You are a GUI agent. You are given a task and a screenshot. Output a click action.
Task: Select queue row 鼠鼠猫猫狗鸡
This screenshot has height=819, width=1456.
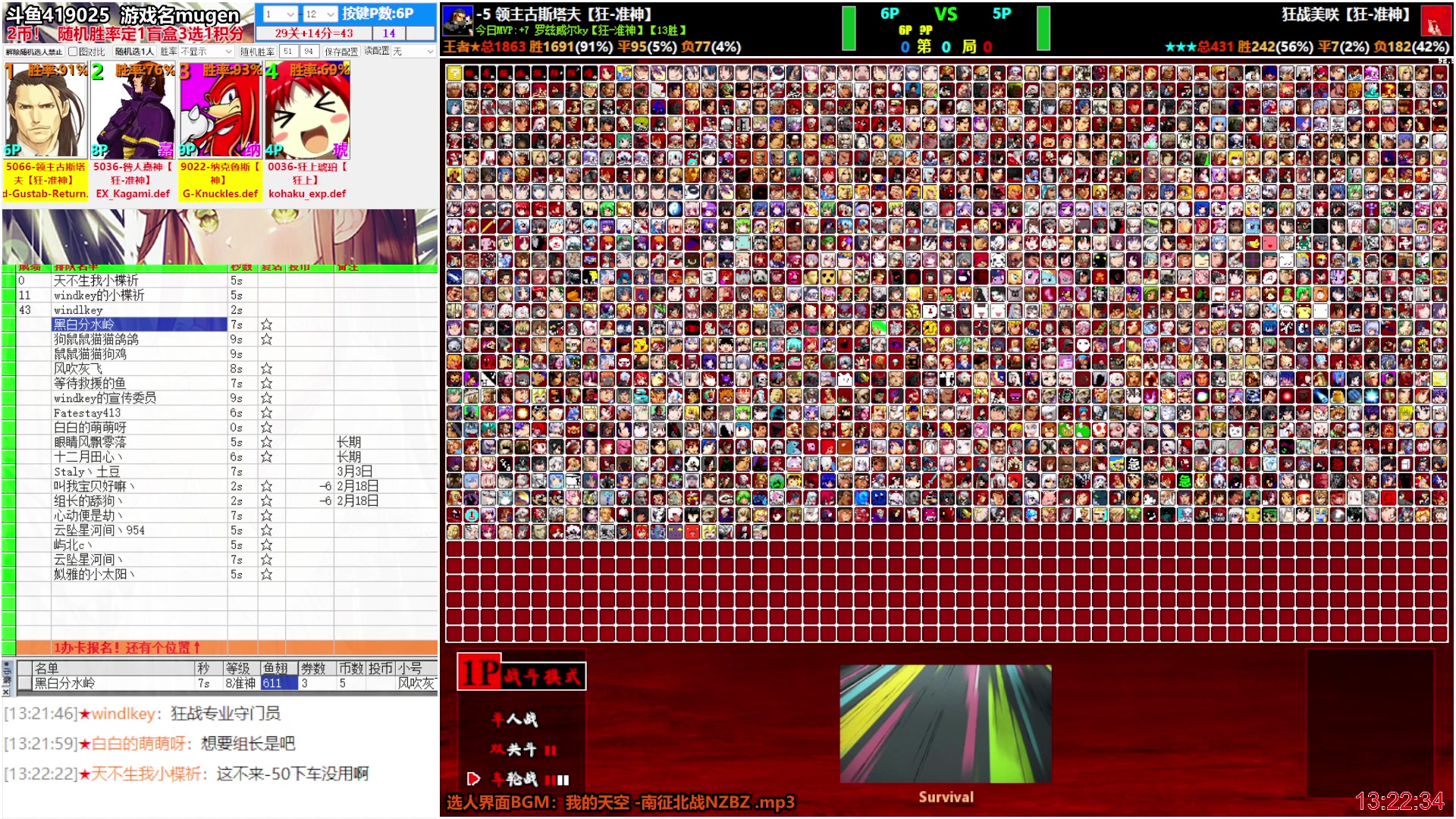[140, 354]
